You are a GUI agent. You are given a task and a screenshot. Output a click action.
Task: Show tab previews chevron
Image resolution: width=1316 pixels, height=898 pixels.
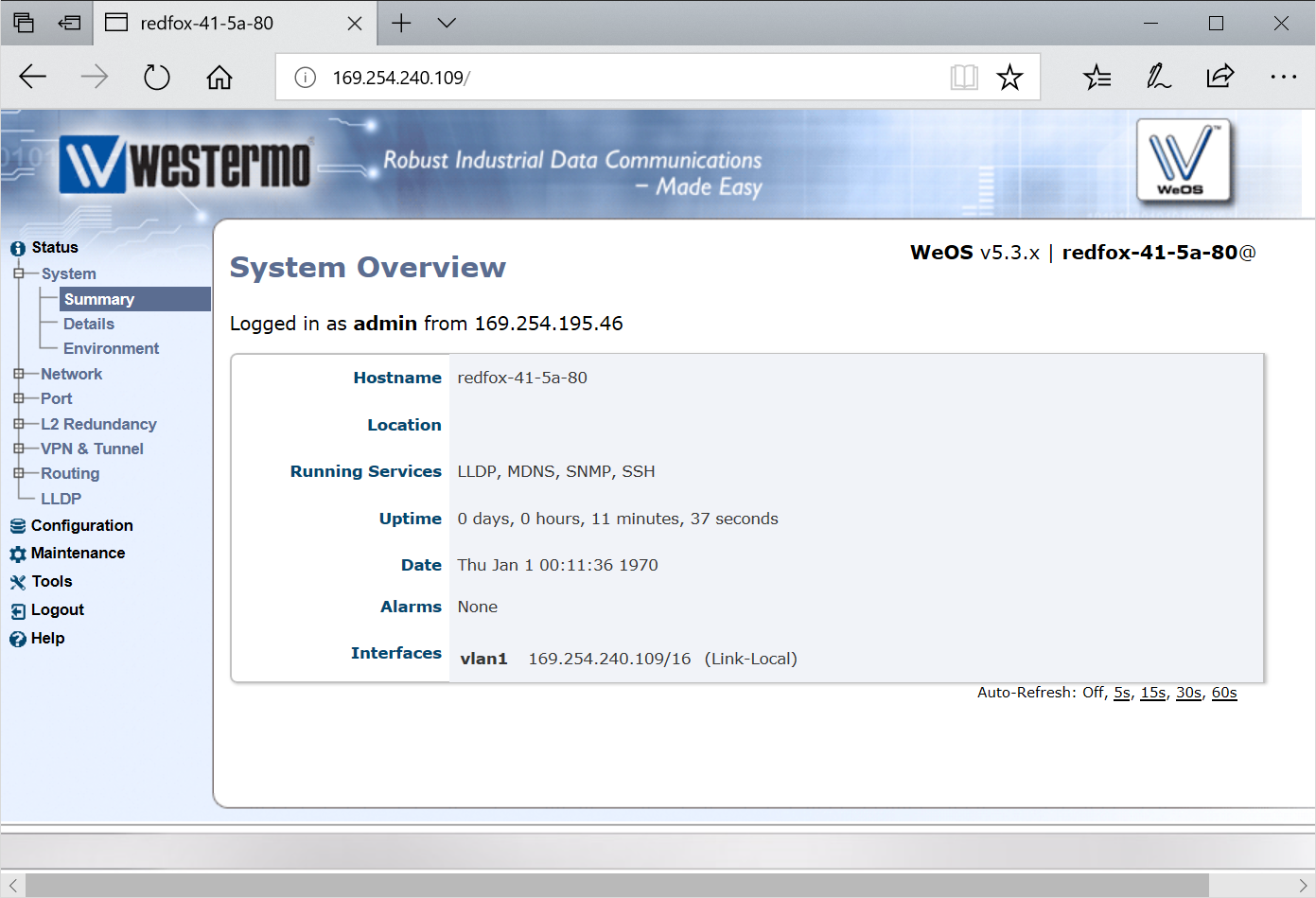click(x=447, y=23)
